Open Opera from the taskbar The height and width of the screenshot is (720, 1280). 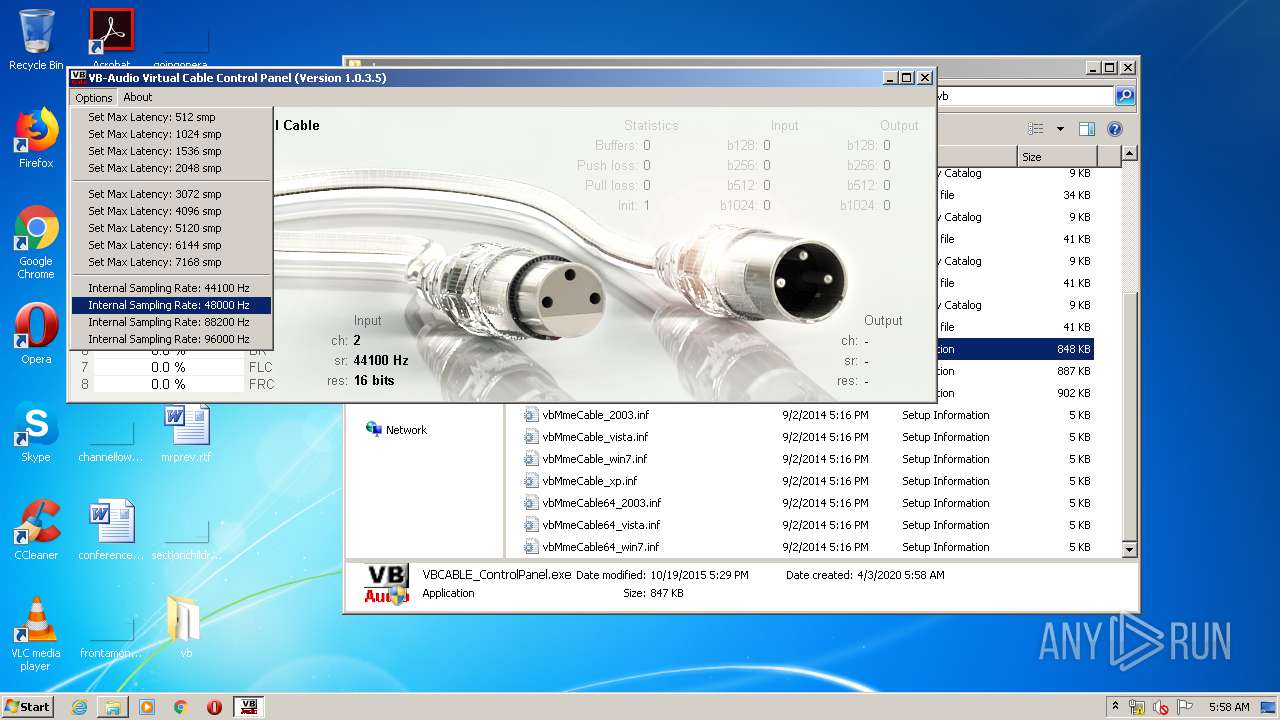pos(214,707)
